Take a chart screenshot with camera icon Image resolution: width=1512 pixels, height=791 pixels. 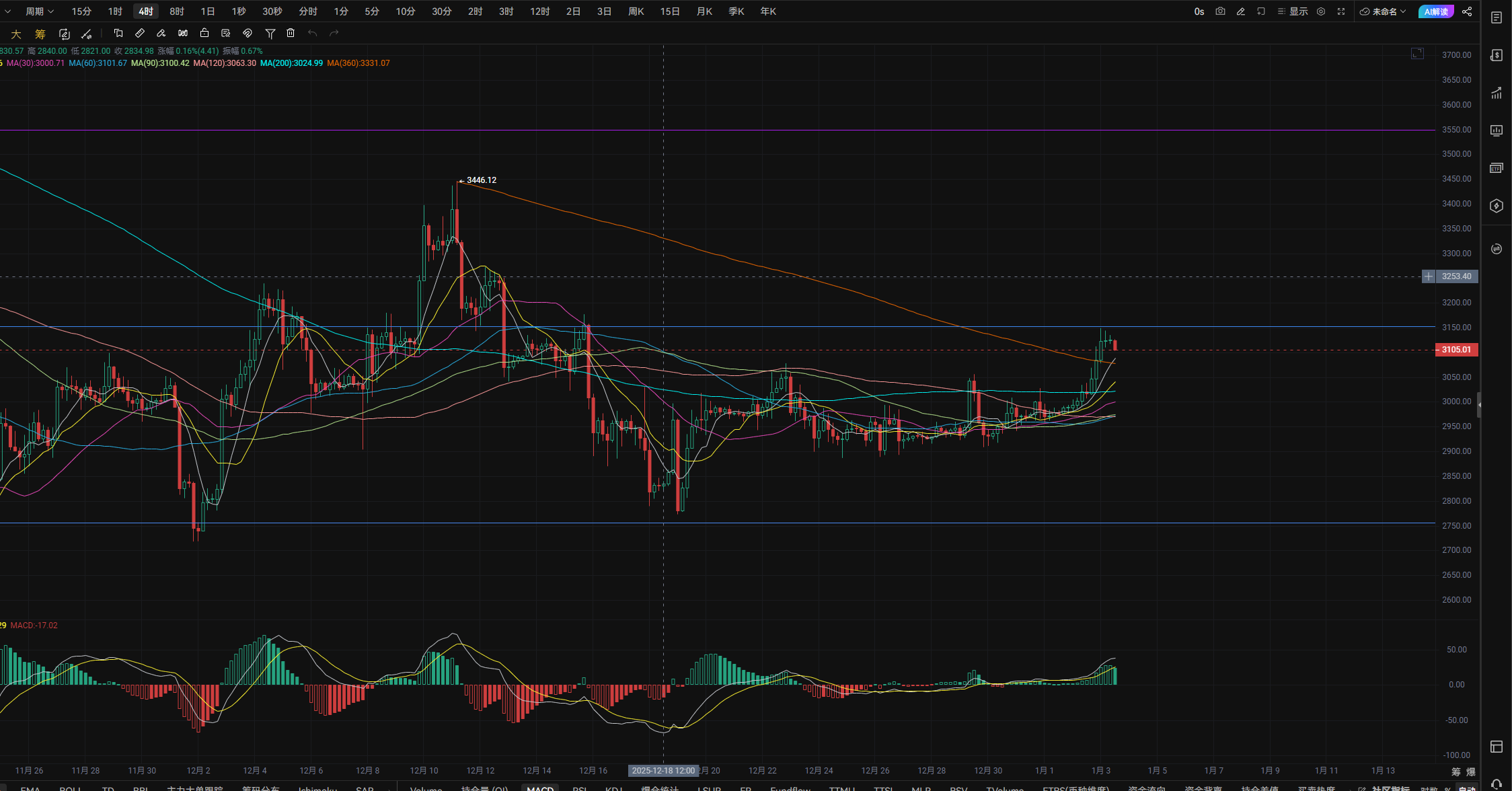(x=1220, y=11)
